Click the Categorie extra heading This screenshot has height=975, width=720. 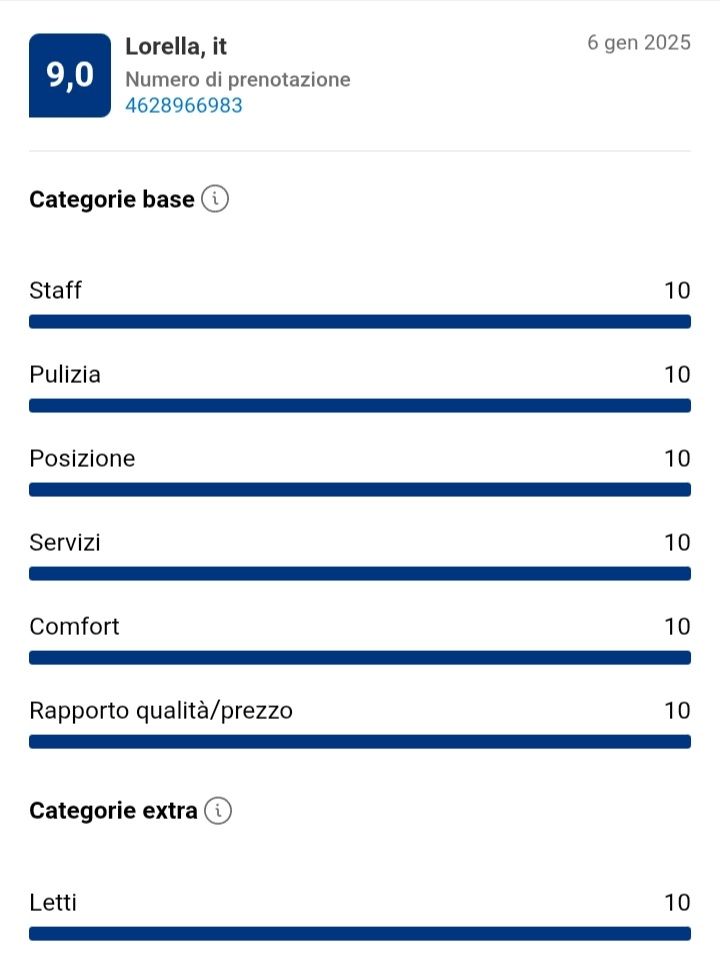[113, 810]
